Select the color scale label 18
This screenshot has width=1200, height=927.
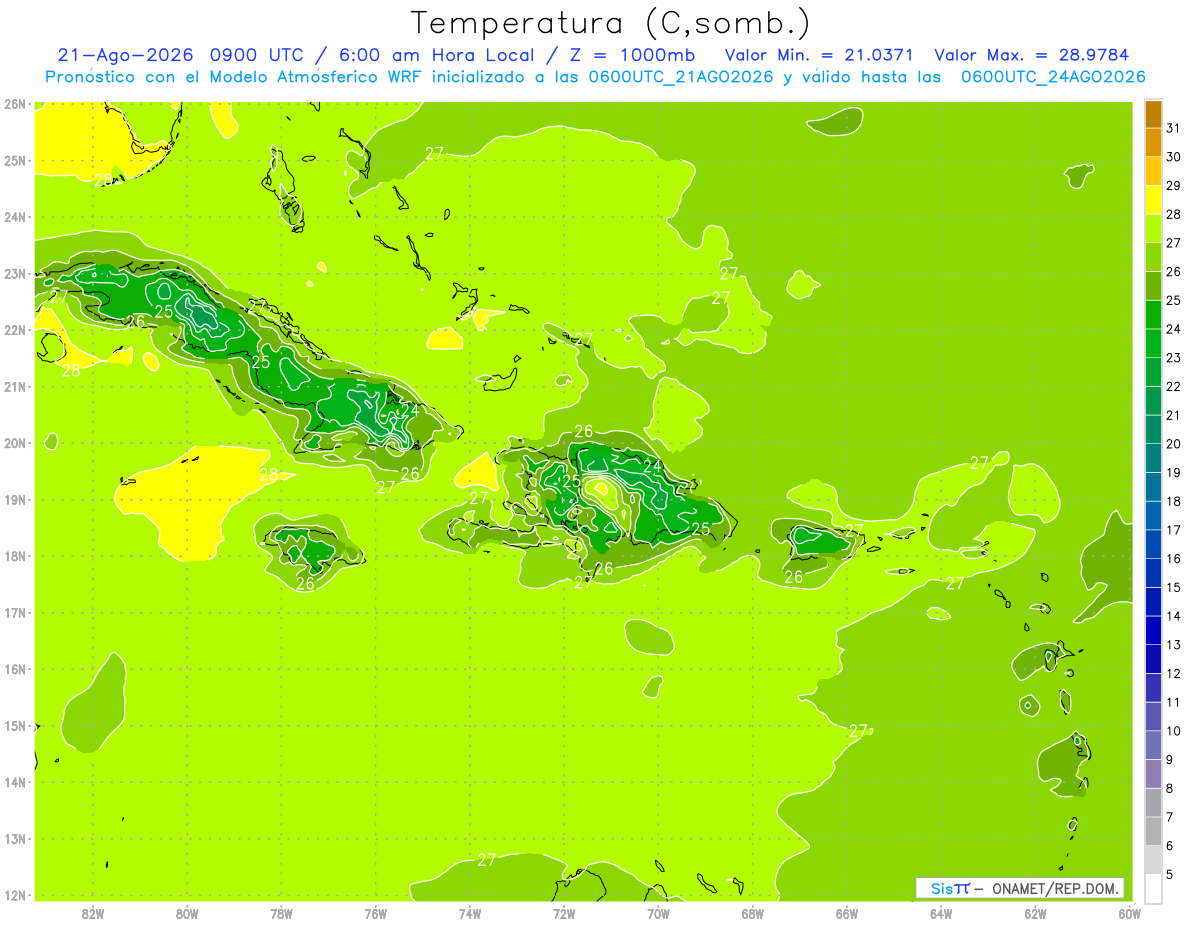(x=1173, y=501)
